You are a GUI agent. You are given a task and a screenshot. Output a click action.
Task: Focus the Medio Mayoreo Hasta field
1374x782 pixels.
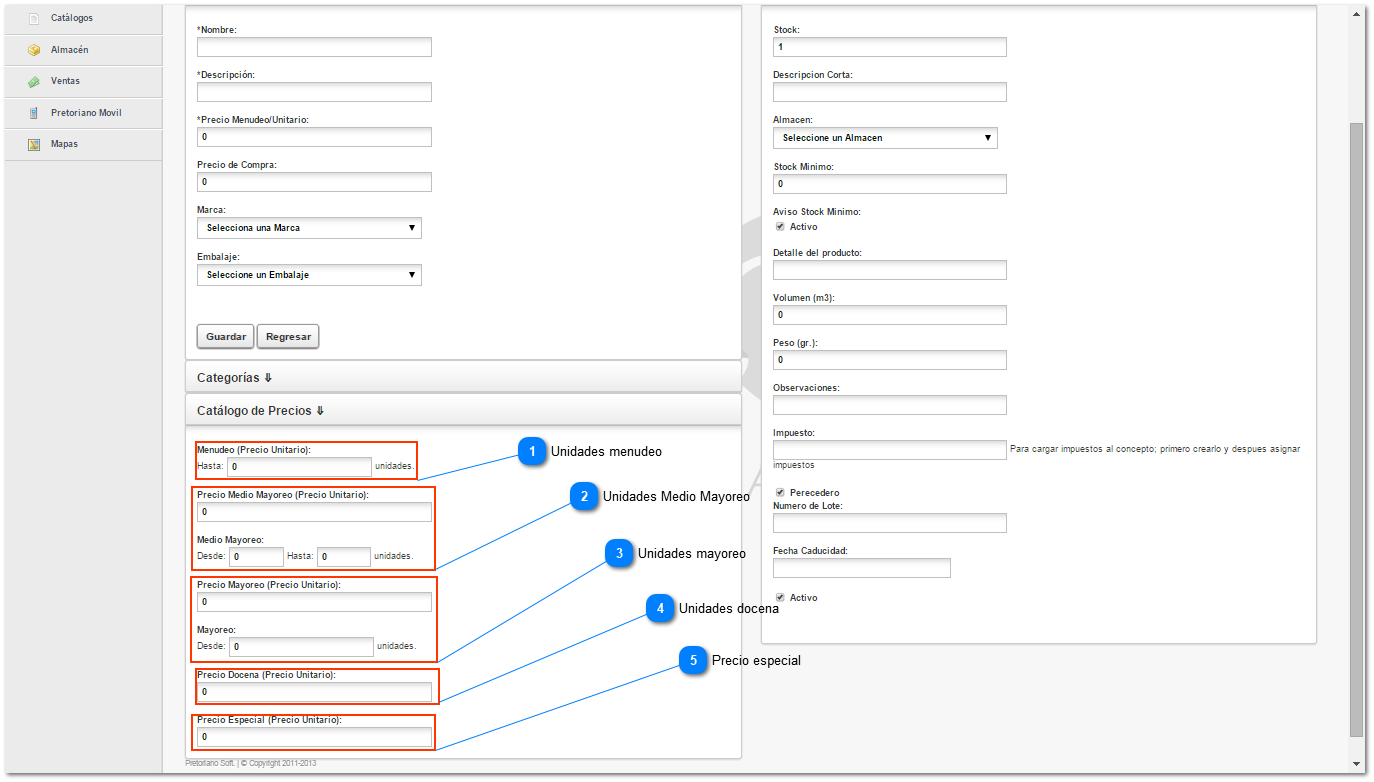(x=344, y=557)
